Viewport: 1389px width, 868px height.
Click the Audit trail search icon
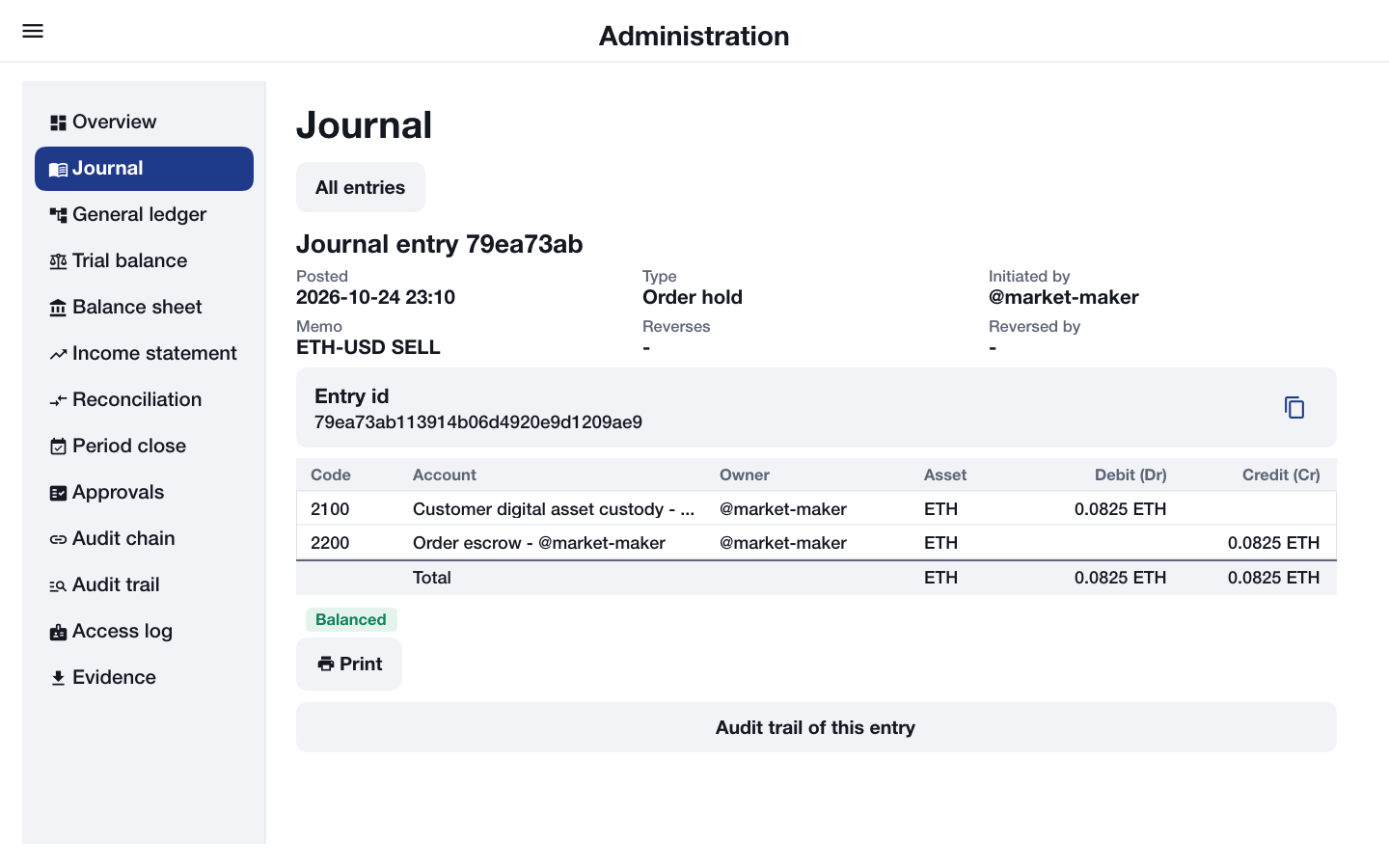pos(58,585)
